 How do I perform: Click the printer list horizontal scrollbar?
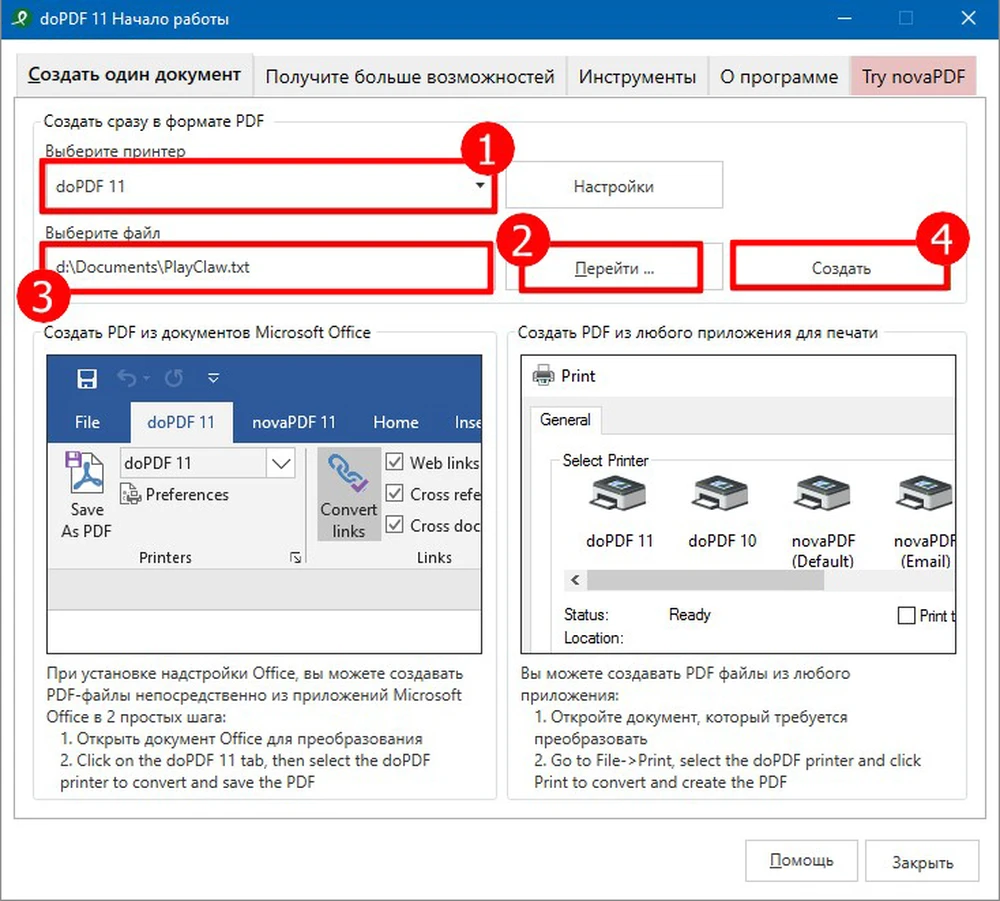click(760, 580)
